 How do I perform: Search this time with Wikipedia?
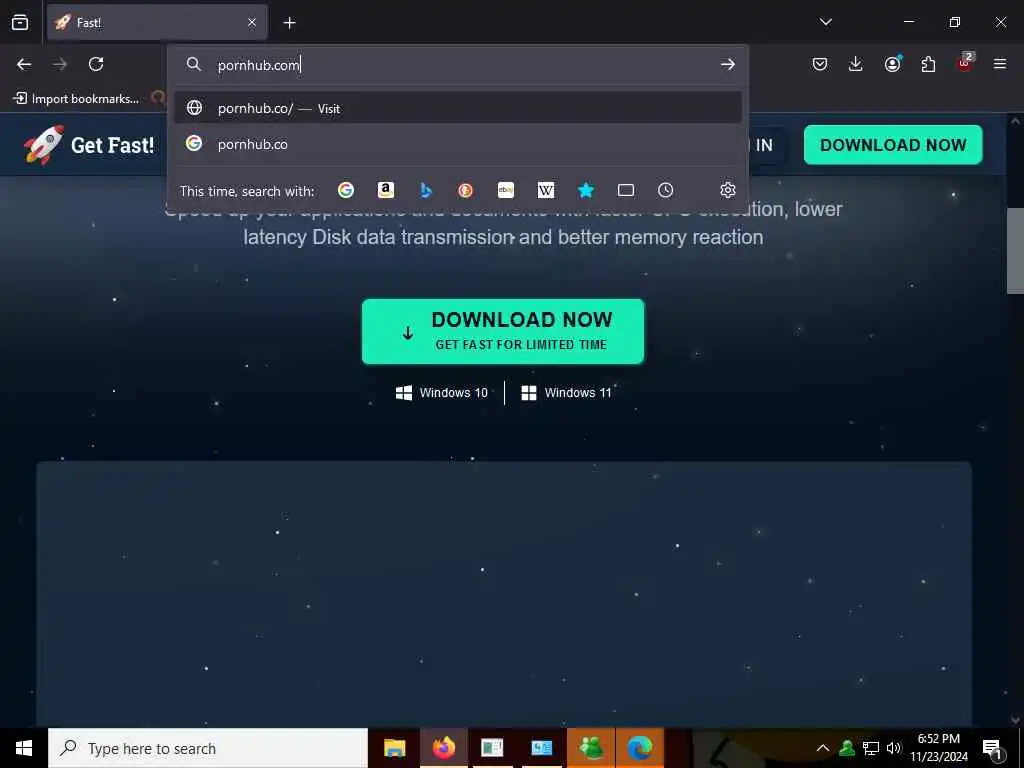click(x=546, y=190)
